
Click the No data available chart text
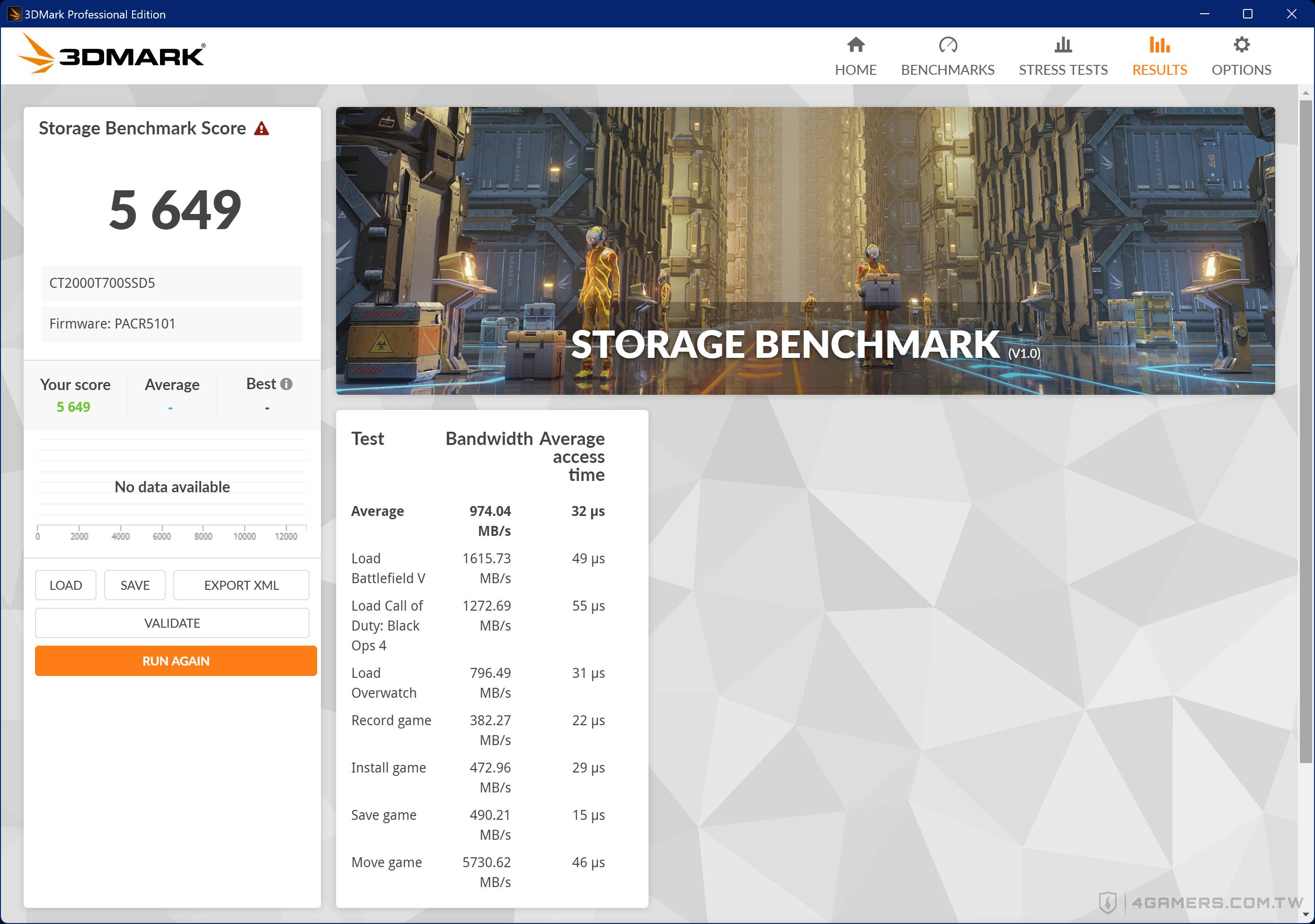(x=172, y=487)
